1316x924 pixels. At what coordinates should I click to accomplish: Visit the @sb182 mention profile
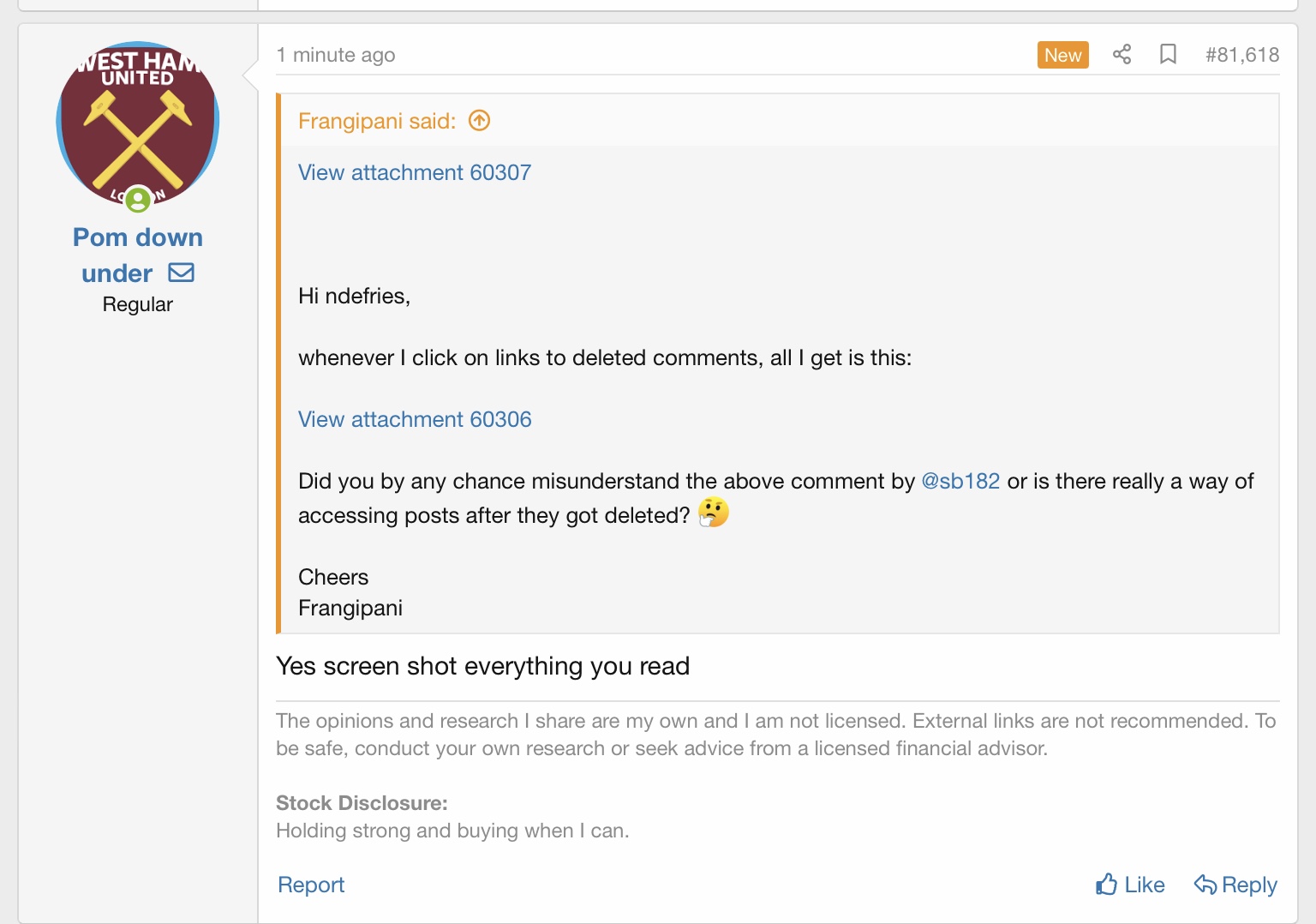(960, 481)
